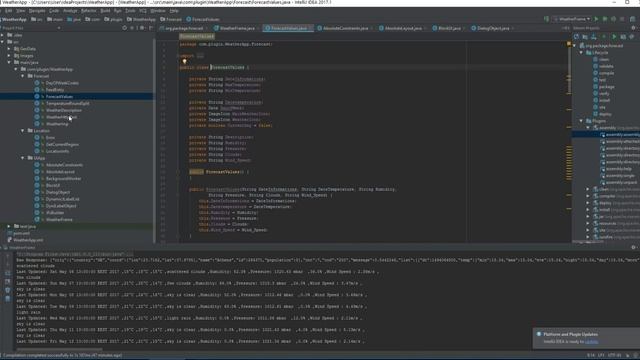The width and height of the screenshot is (640, 360).
Task: Collapse the Location package
Action: coord(23,131)
